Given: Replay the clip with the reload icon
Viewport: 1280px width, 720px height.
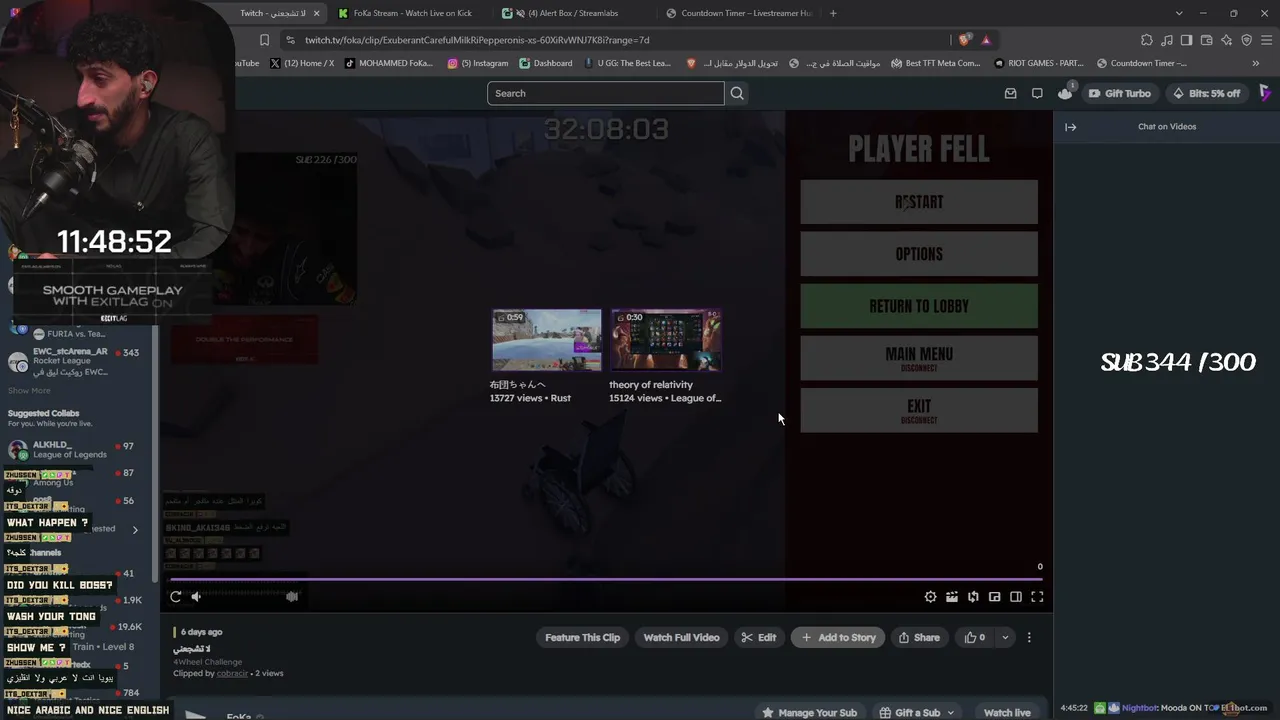Looking at the screenshot, I should [x=176, y=597].
